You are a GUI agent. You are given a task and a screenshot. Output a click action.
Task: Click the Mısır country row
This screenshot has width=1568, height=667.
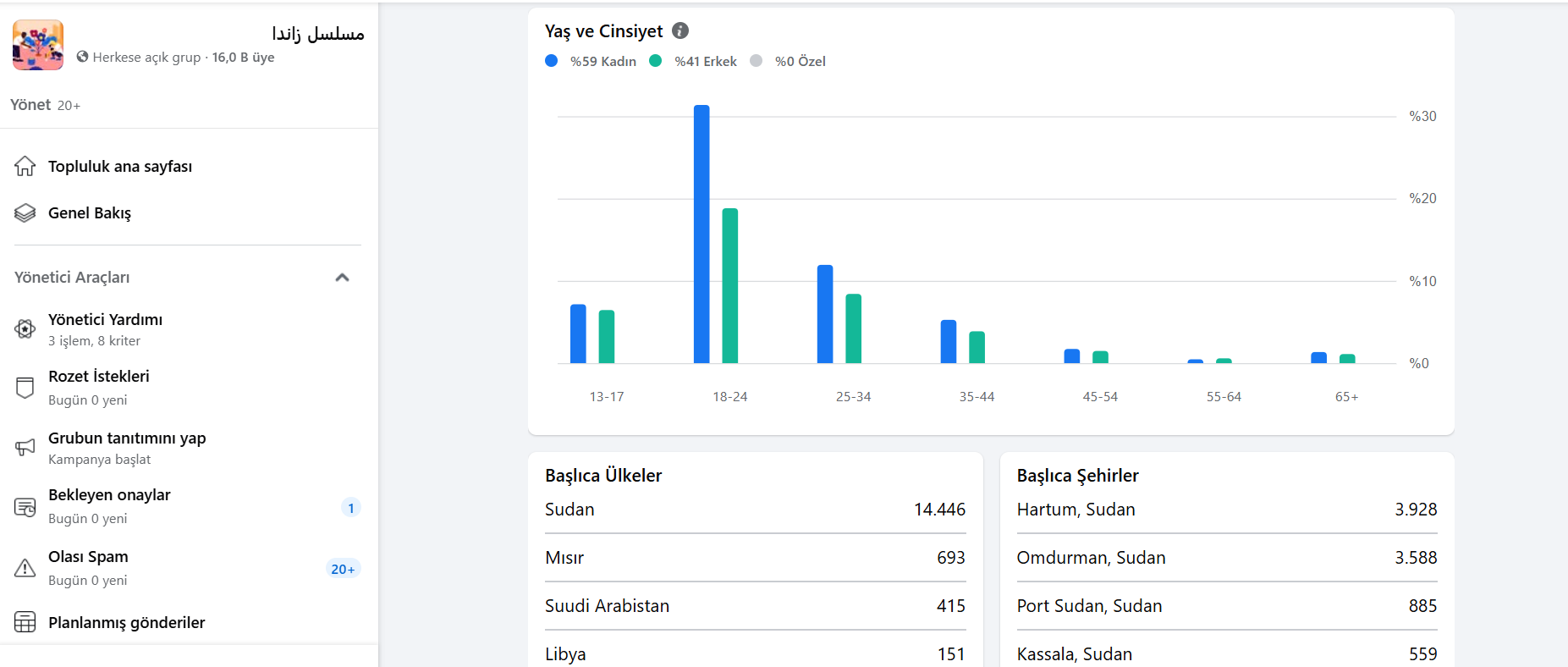[755, 558]
